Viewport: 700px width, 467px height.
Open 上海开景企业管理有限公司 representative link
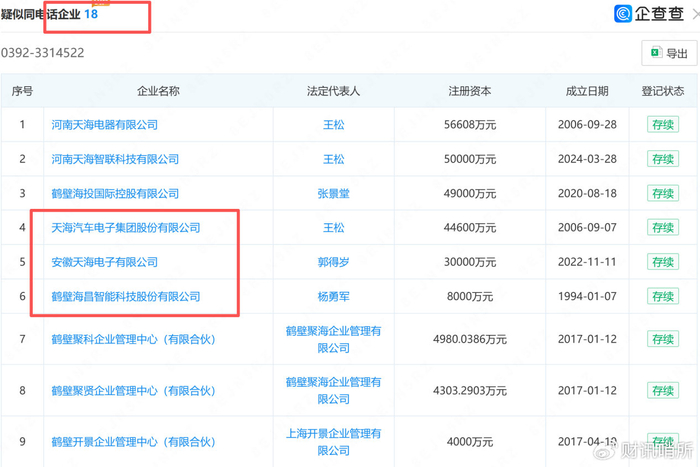[x=333, y=442]
